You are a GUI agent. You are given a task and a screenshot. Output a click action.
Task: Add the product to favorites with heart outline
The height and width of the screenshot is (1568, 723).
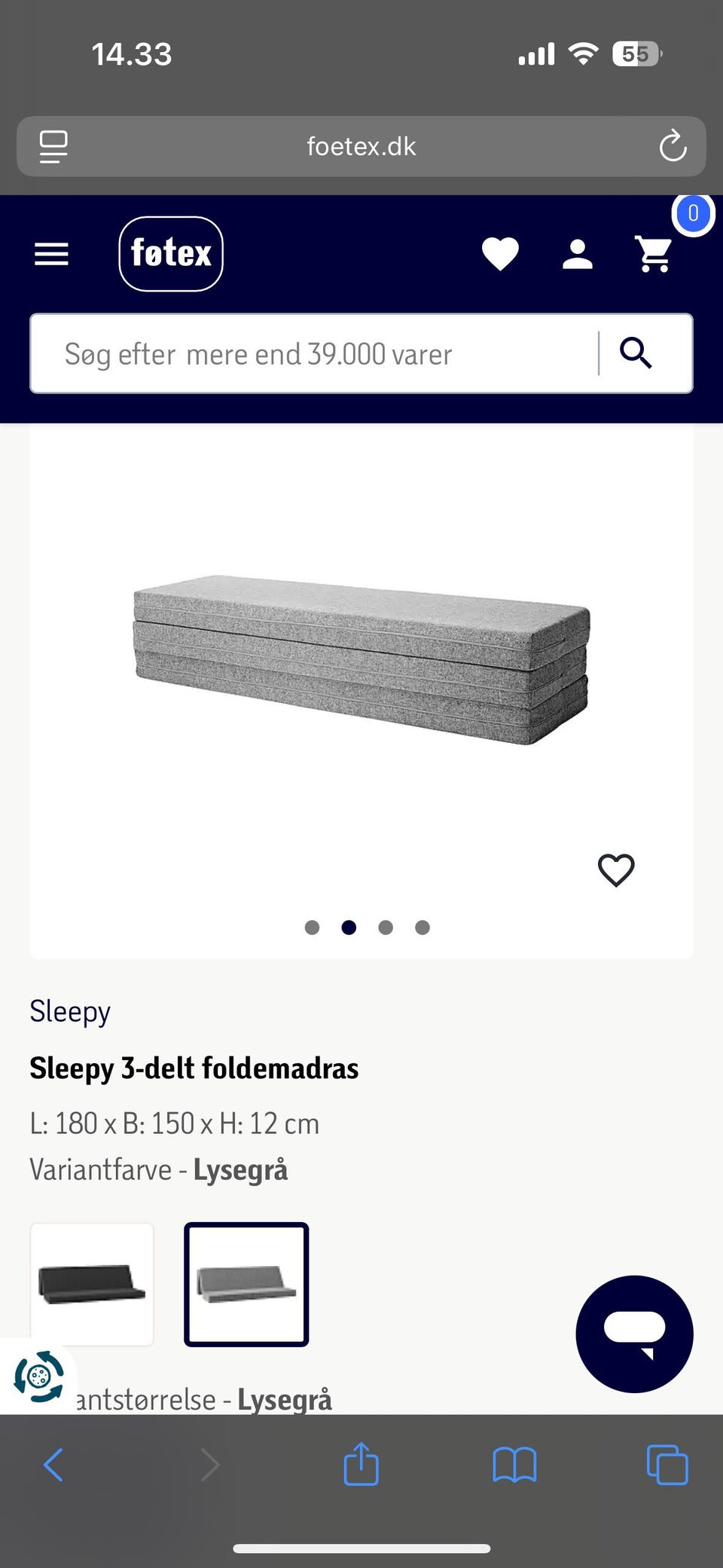click(616, 870)
